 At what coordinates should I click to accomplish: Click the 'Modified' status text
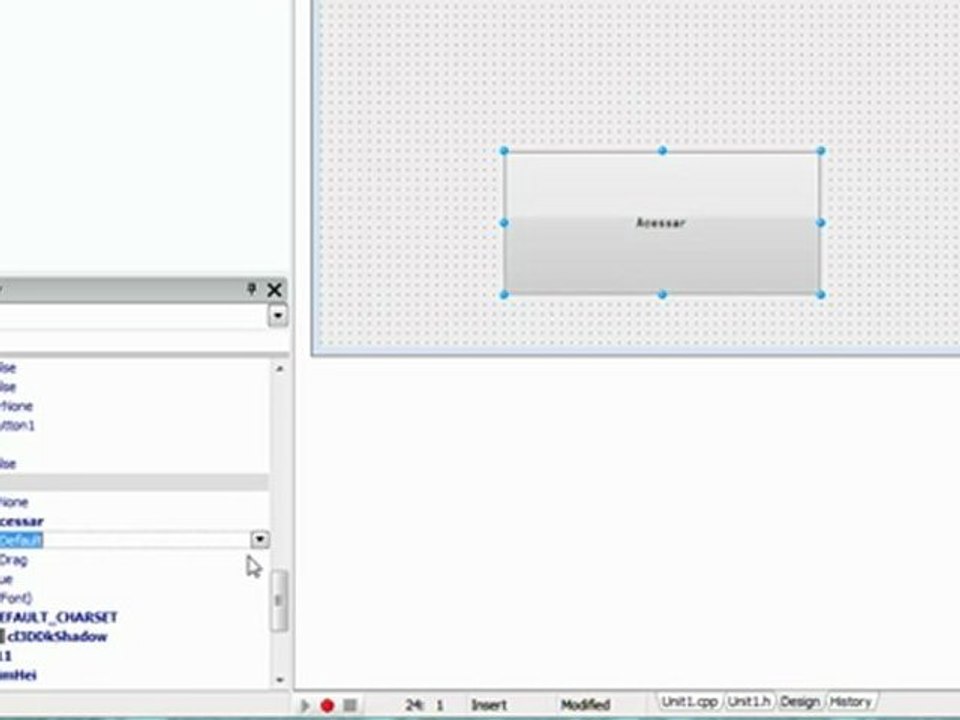[585, 705]
